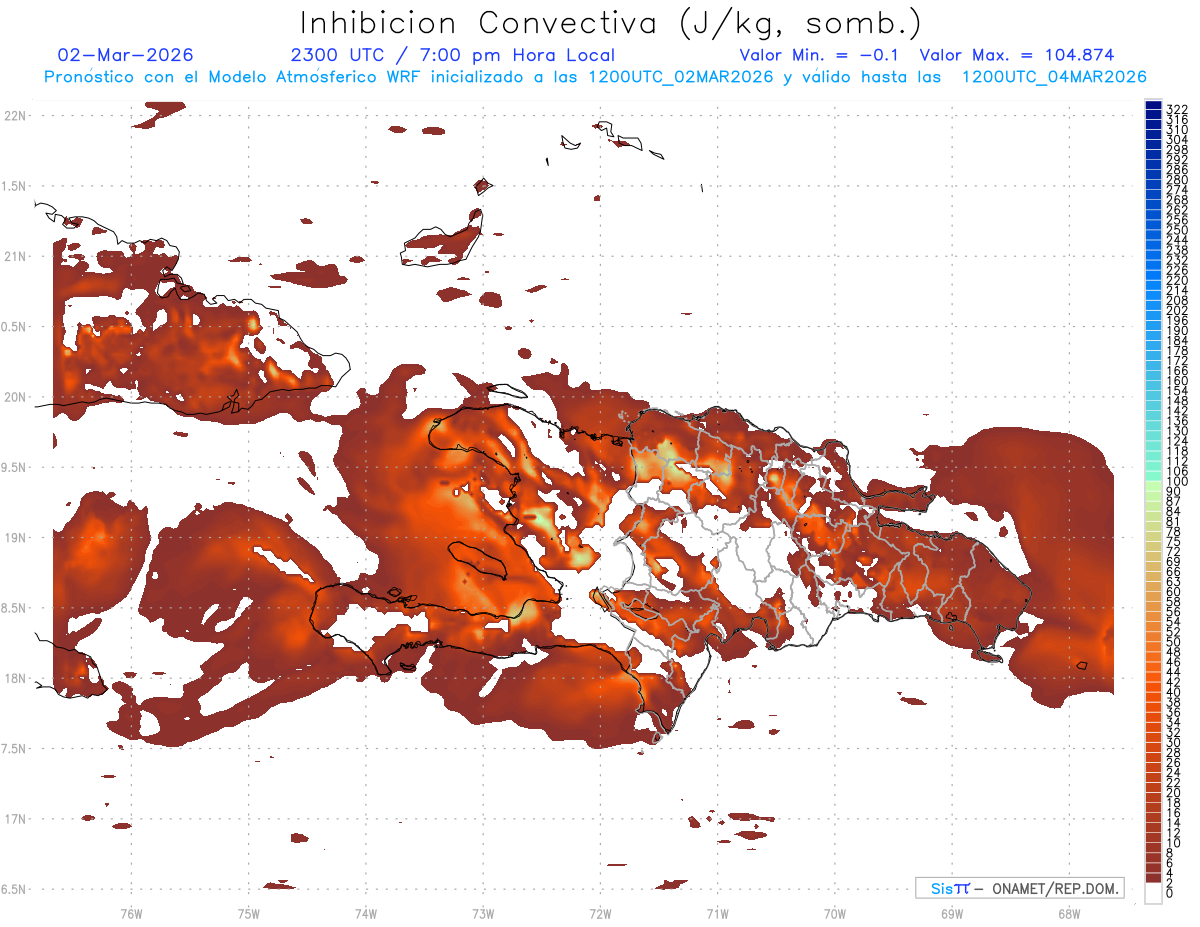Click the dark navy color swatch beside 322
1200x927 pixels.
click(1153, 105)
